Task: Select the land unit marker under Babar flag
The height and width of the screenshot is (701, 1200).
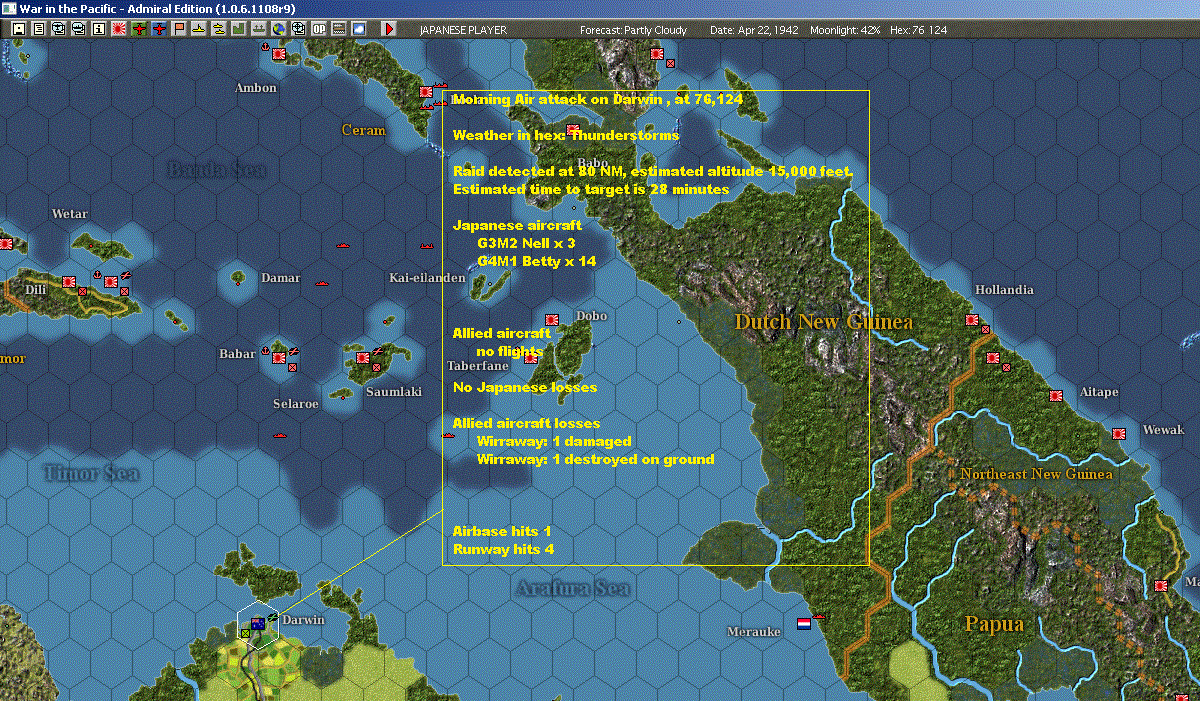Action: 292,367
